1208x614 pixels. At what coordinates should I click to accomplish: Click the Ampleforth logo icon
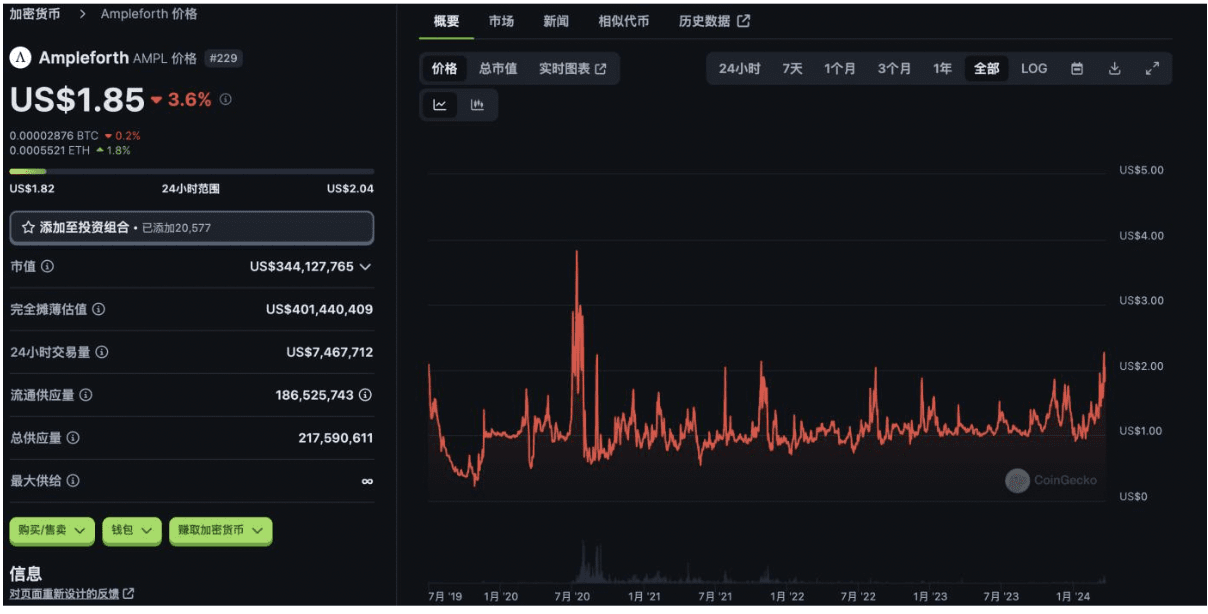20,58
